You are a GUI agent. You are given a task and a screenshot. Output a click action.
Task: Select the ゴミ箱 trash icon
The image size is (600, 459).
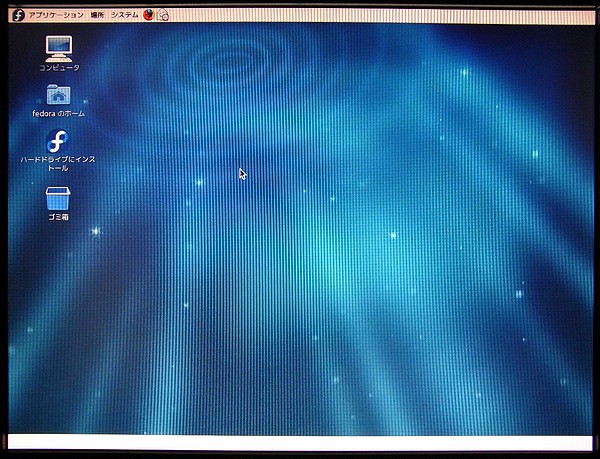click(x=58, y=199)
